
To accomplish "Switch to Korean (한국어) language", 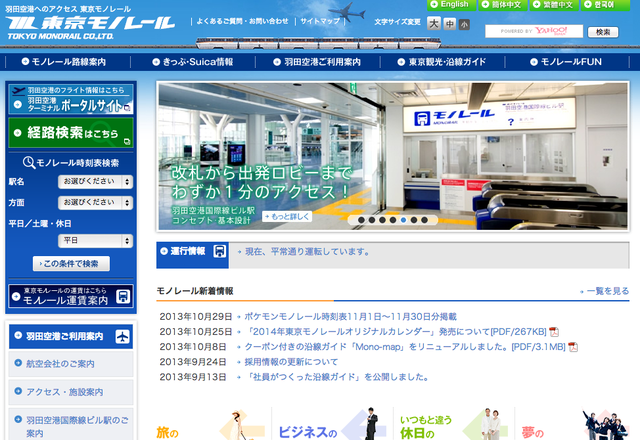I will (x=605, y=4).
